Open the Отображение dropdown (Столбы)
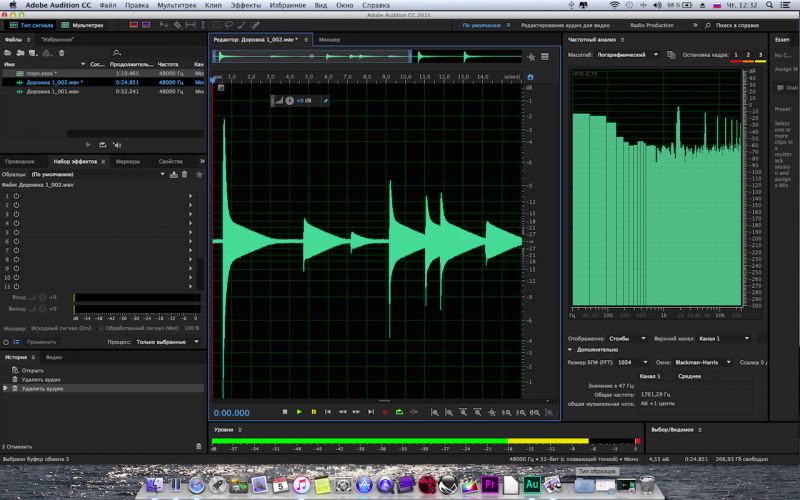 628,338
